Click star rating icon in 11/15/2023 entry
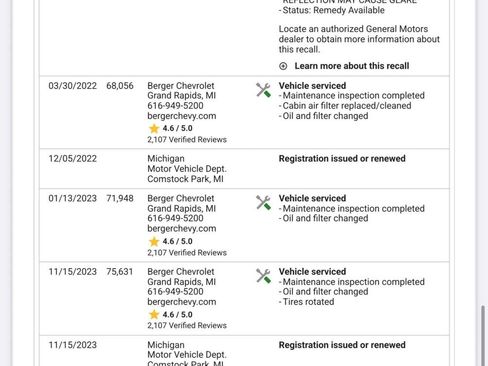Image resolution: width=488 pixels, height=366 pixels. (154, 314)
